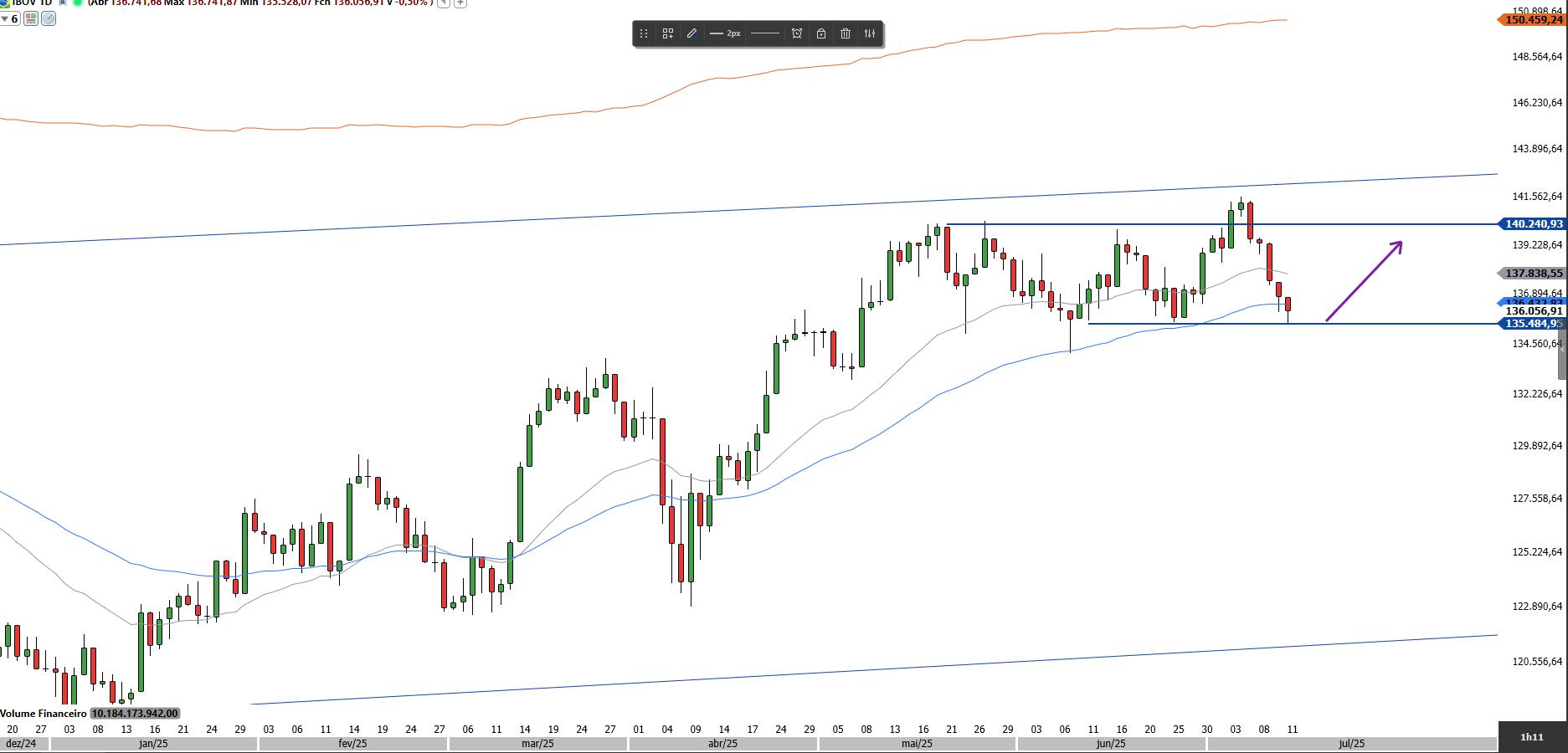Open the add-to-template grid icon
The image size is (1568, 753).
[x=668, y=33]
